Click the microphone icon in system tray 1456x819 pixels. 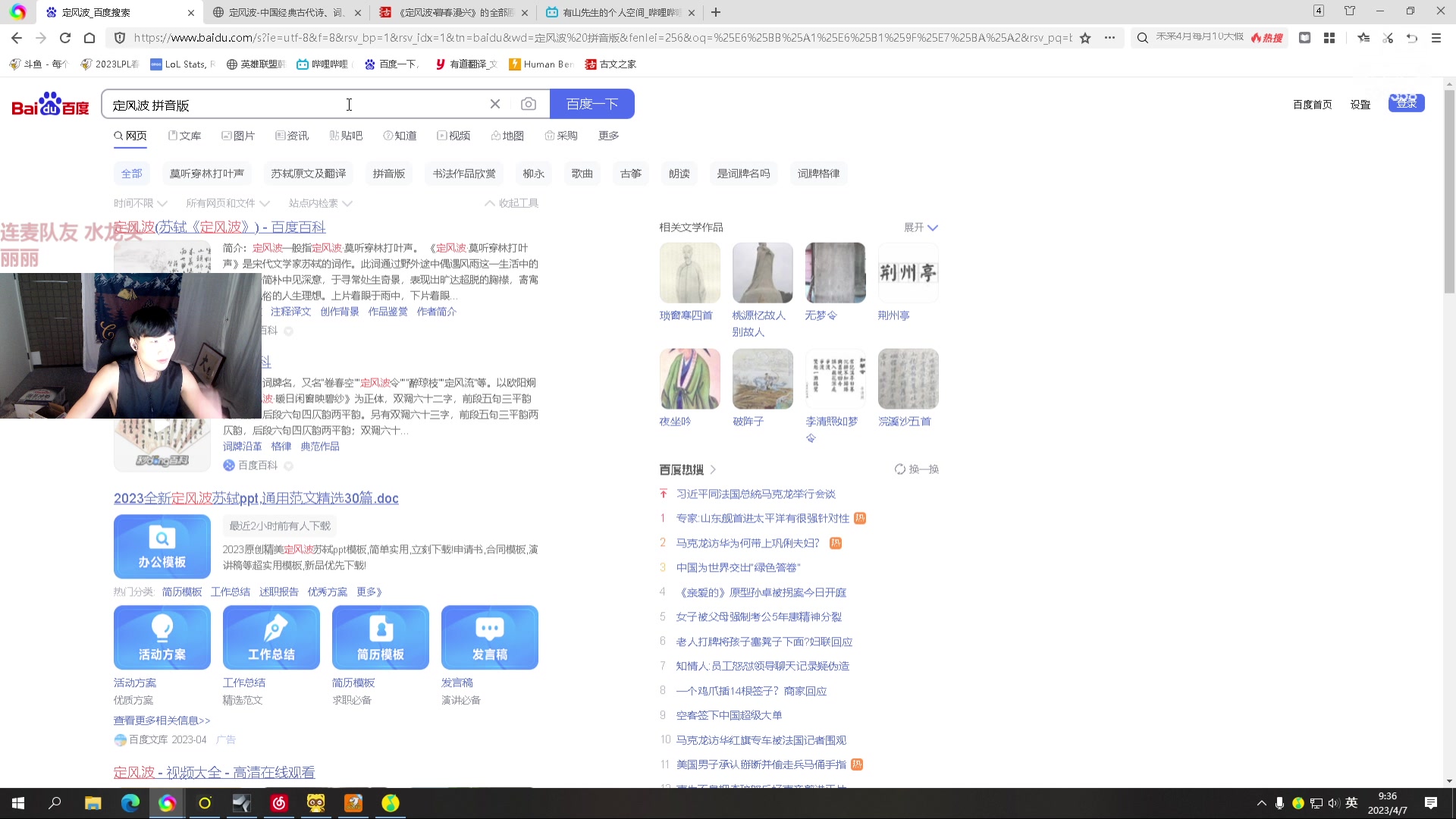tap(1279, 803)
